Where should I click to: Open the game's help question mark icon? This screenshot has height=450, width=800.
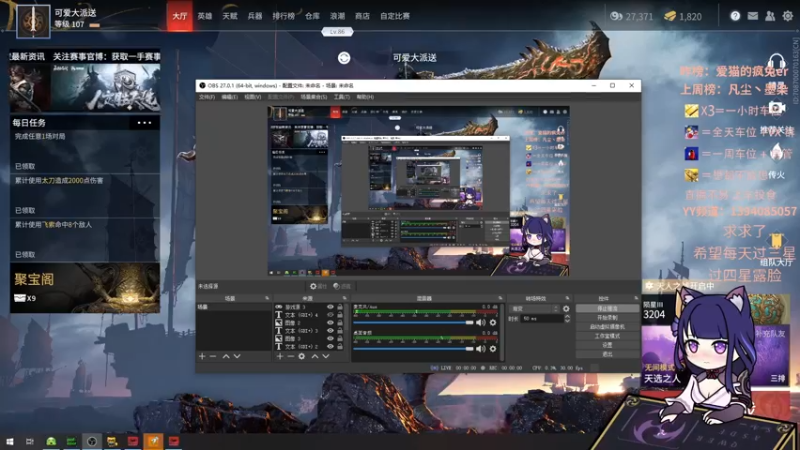coord(735,16)
